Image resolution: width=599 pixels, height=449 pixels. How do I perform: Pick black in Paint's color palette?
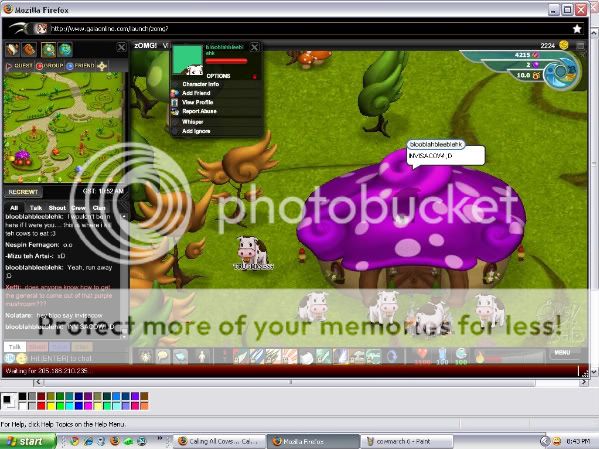[x=23, y=396]
